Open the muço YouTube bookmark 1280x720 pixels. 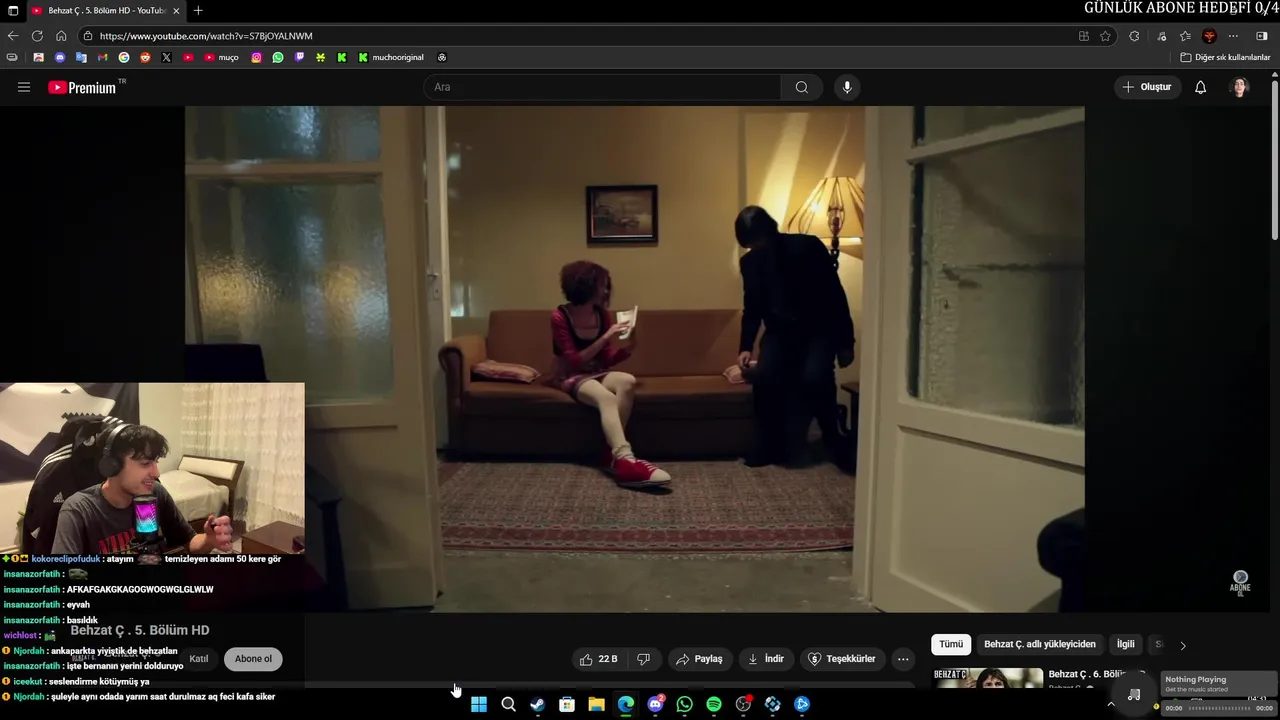221,58
